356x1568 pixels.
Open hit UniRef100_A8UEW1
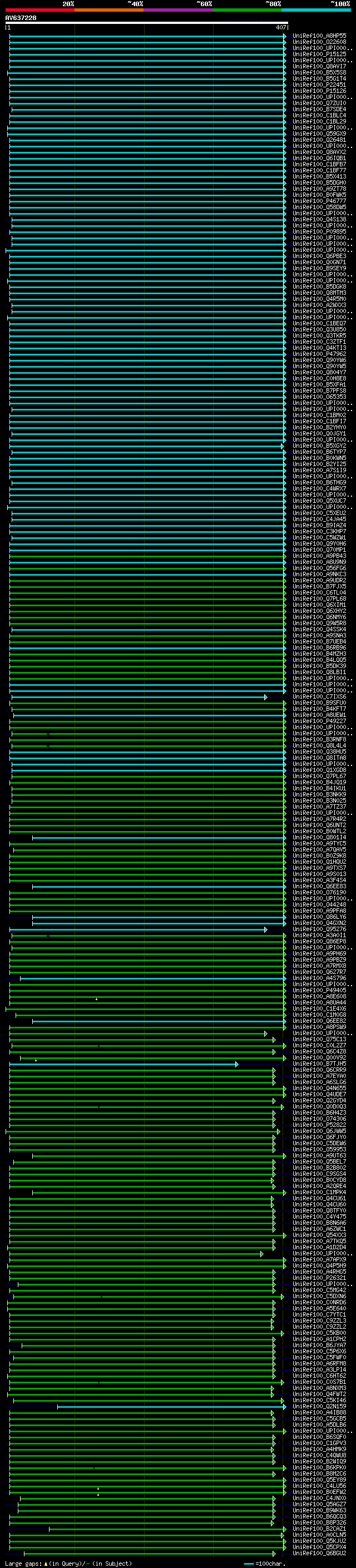point(319,715)
